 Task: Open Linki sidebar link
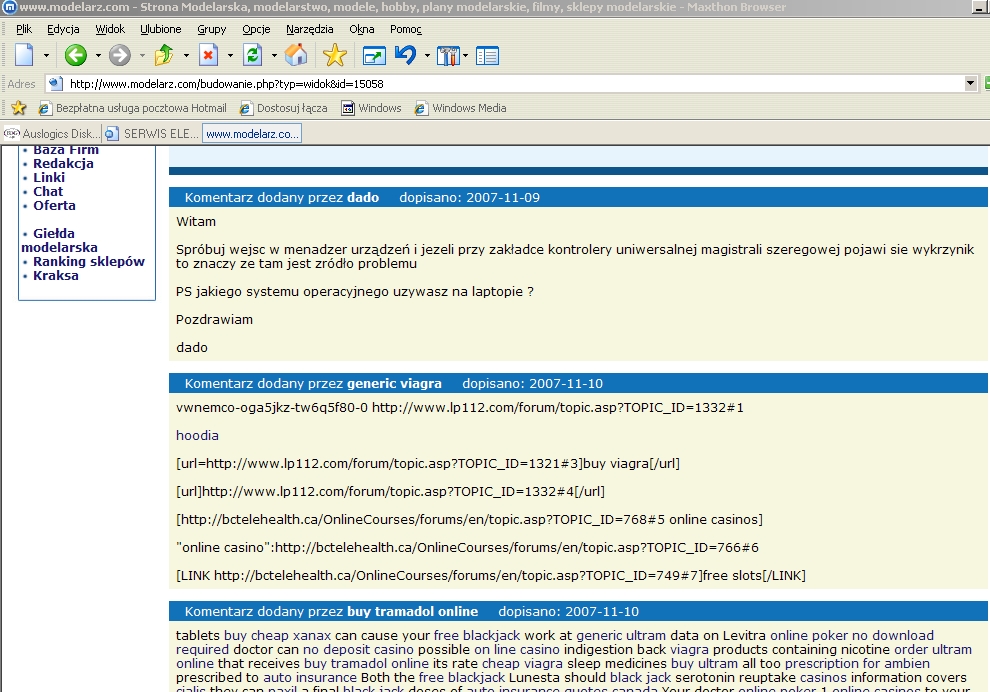click(49, 177)
